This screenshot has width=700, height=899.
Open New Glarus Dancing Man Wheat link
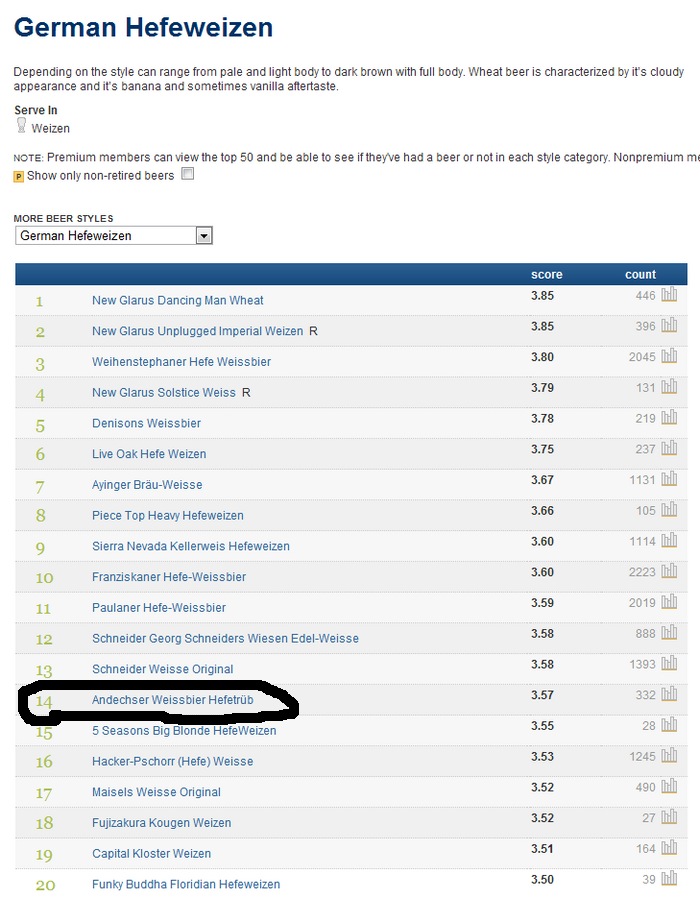[x=178, y=300]
